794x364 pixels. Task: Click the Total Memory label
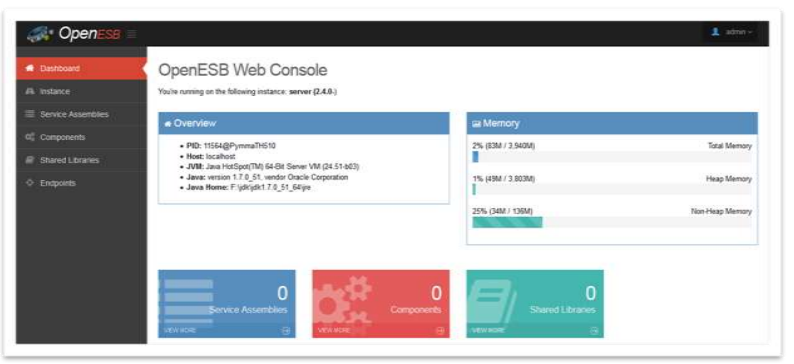pos(730,146)
